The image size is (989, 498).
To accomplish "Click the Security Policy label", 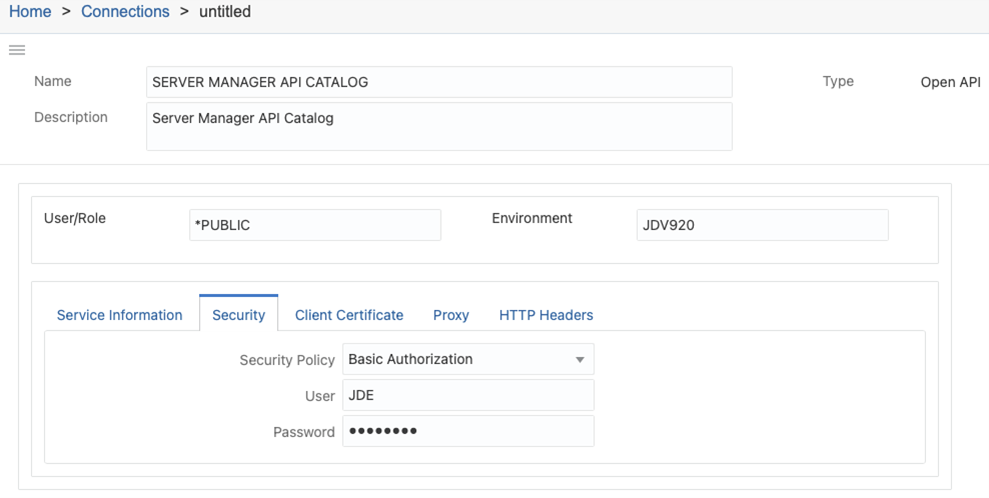I will 287,360.
